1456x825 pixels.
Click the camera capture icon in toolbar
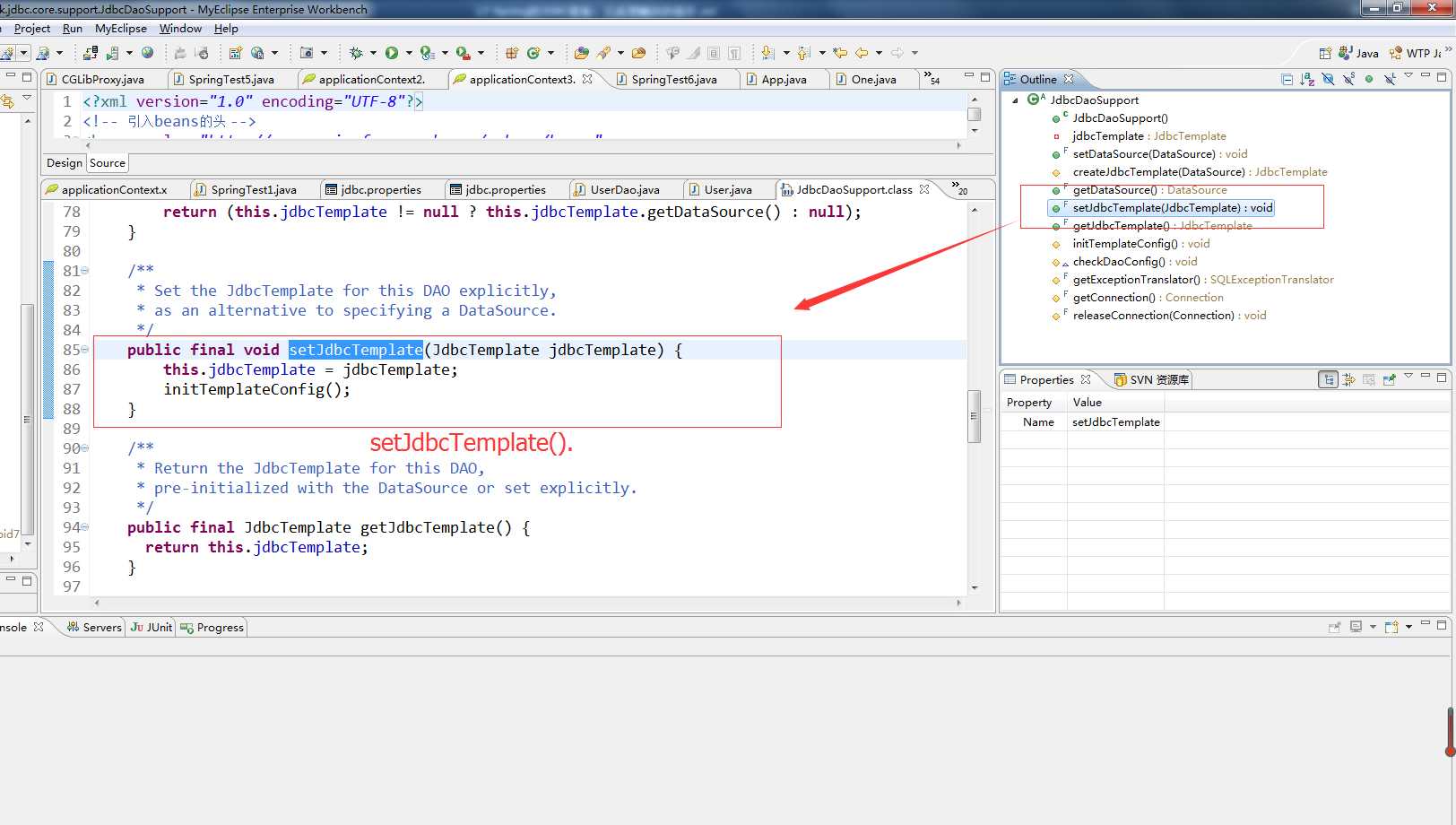[307, 53]
